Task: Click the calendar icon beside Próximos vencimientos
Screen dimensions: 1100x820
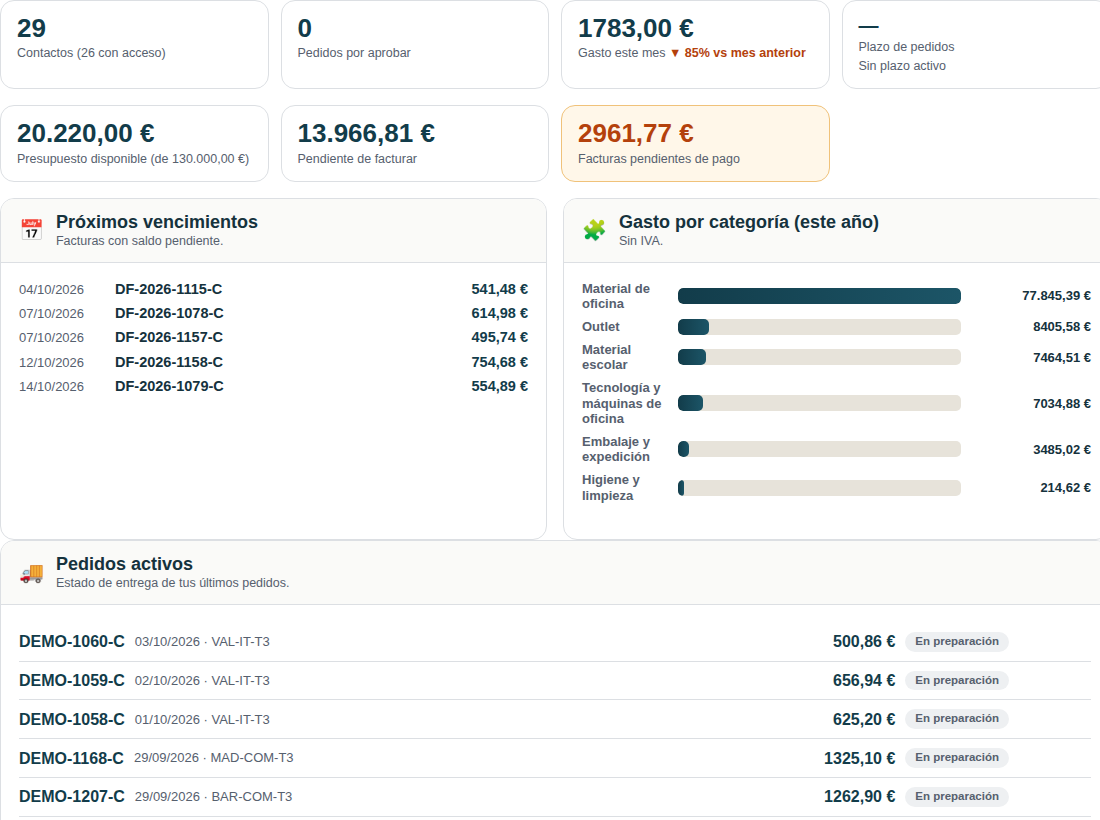Action: [32, 229]
